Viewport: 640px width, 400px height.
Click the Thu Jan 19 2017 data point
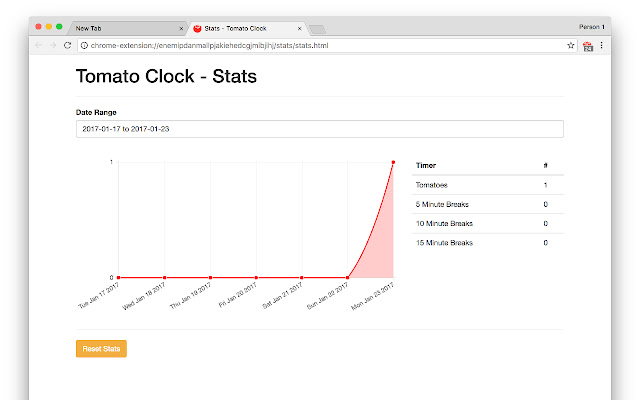[x=210, y=278]
